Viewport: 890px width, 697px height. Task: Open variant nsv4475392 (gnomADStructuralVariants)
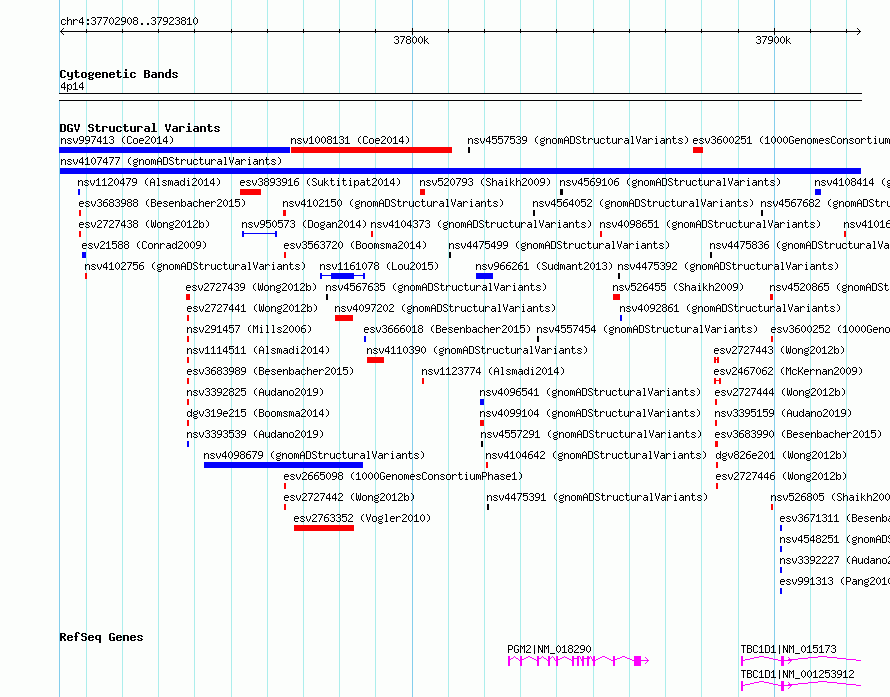coord(728,266)
